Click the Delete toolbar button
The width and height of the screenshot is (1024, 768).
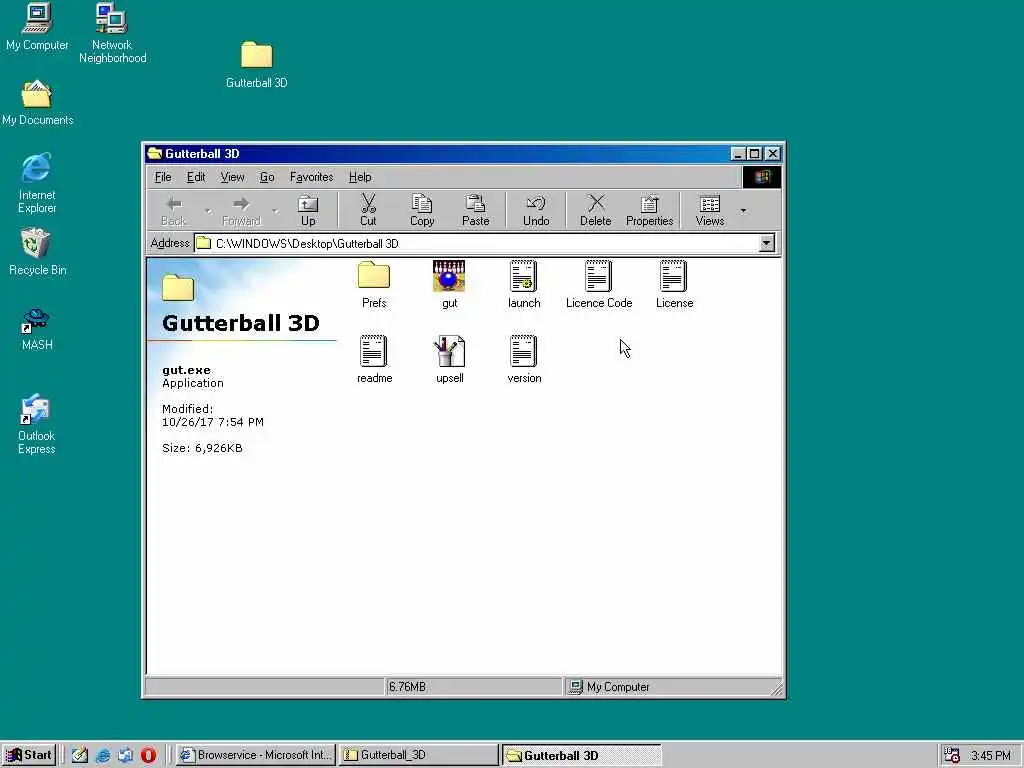tap(596, 210)
